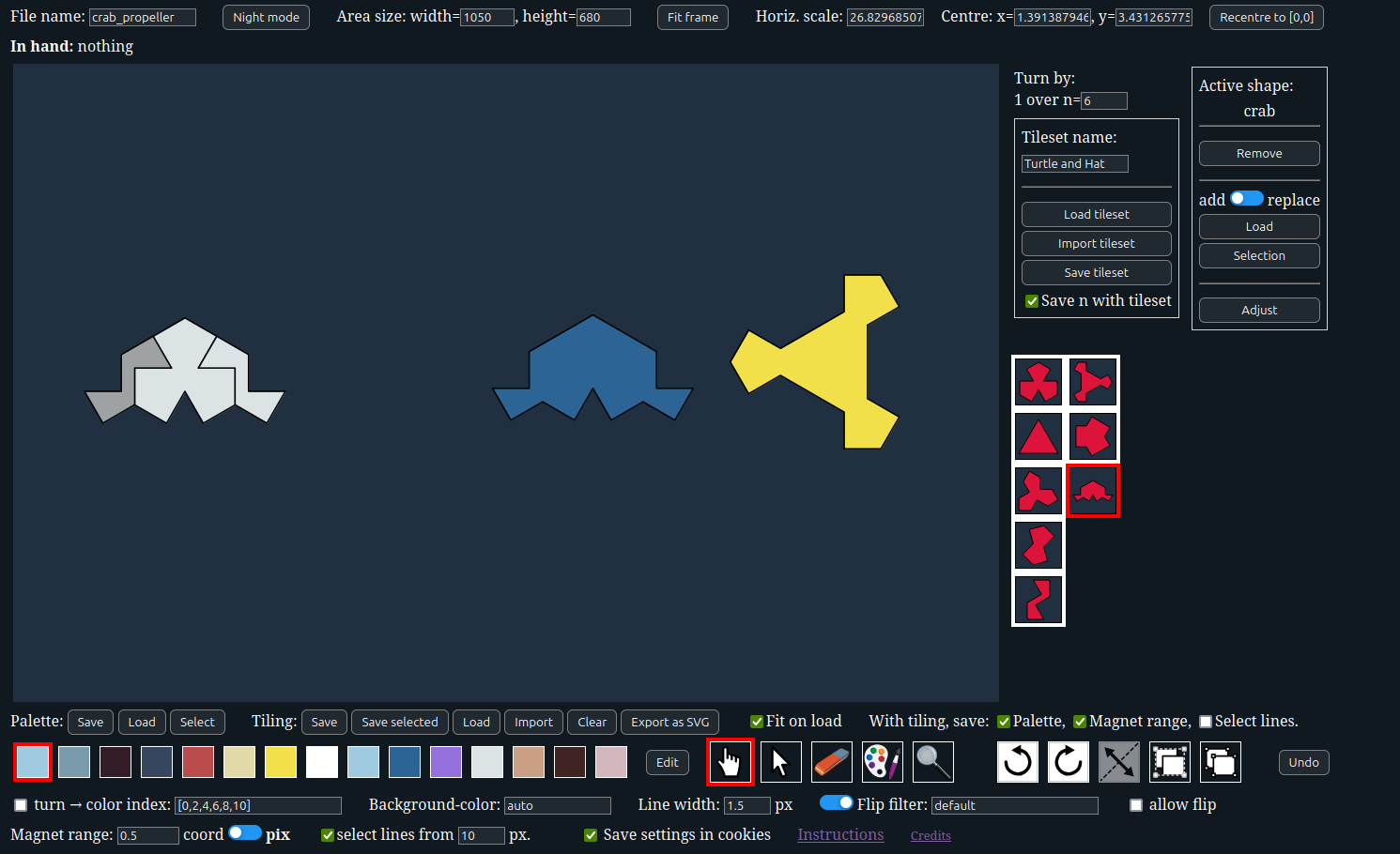This screenshot has width=1400, height=854.
Task: Pick the yellow palette color swatch
Action: tap(281, 762)
